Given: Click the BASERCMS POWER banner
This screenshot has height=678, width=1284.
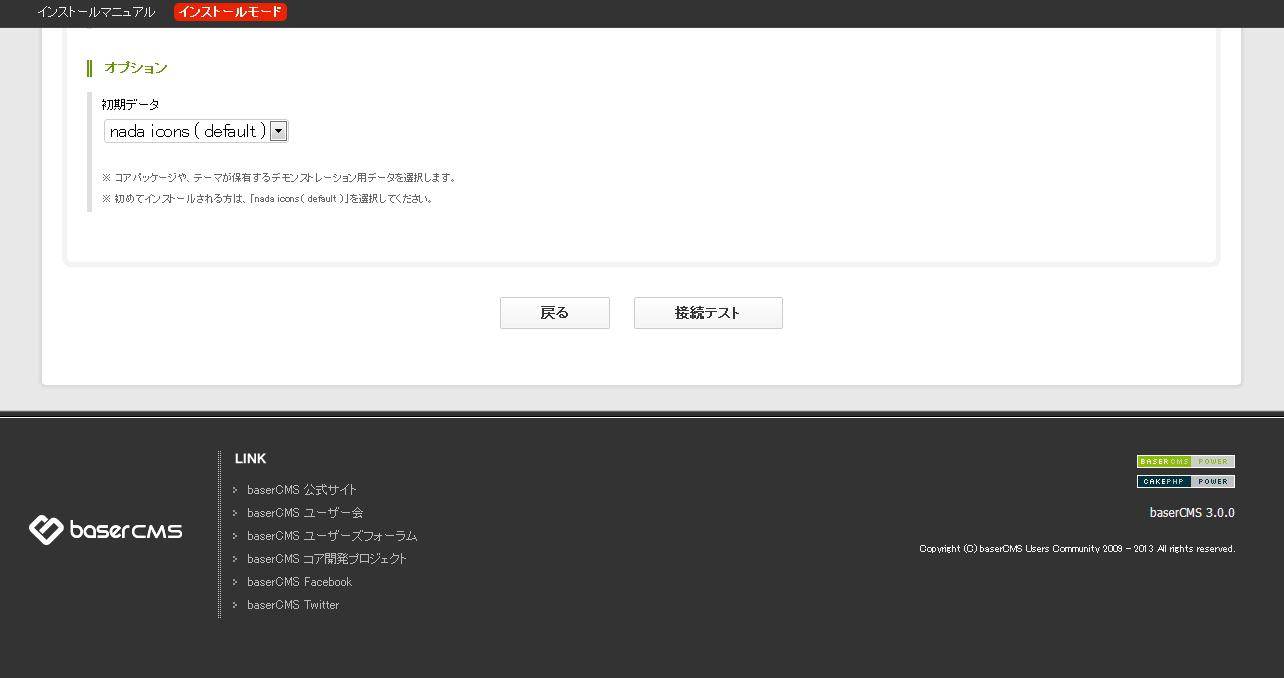Looking at the screenshot, I should (1185, 461).
